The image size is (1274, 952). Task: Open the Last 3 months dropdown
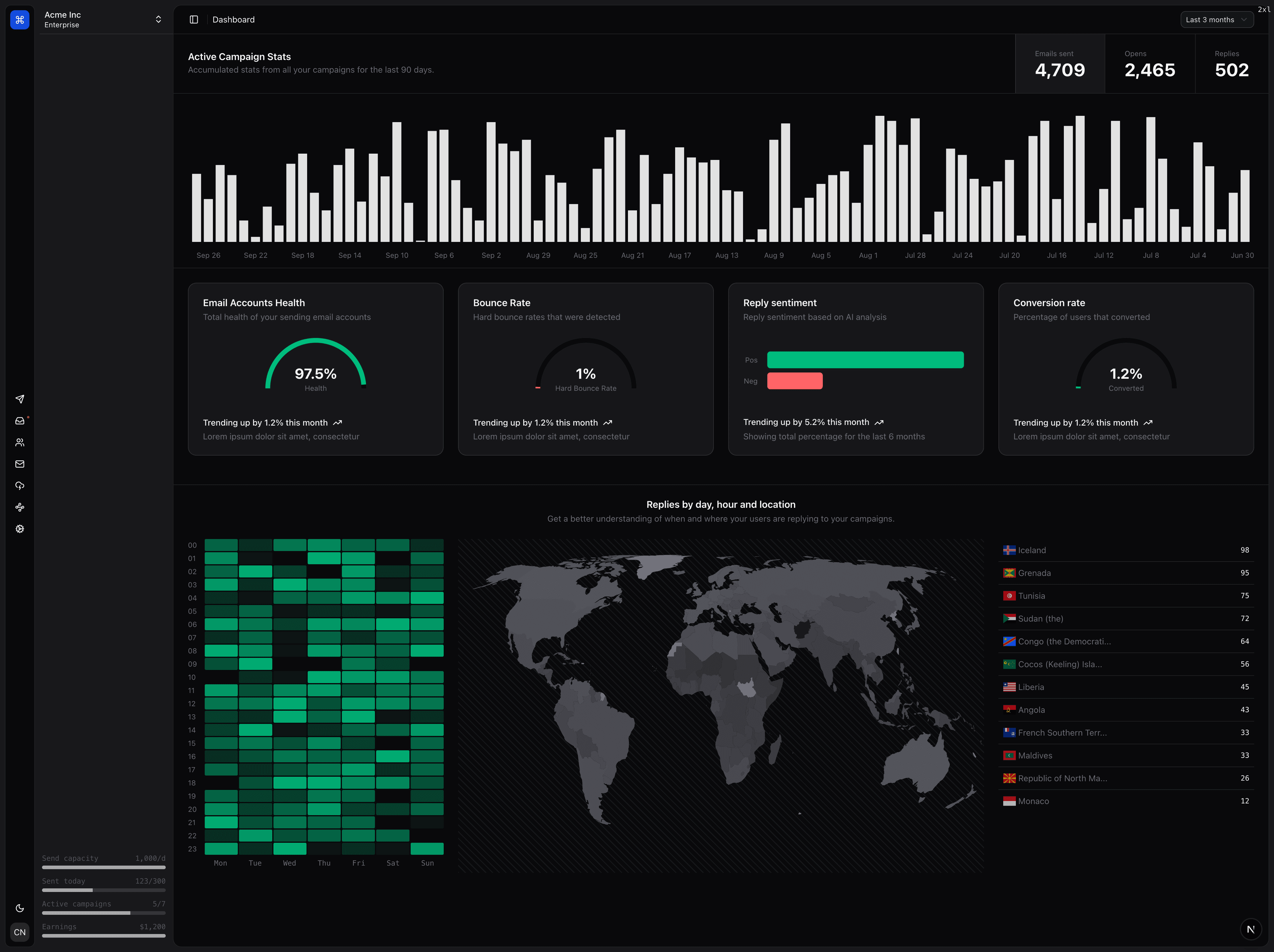point(1216,20)
